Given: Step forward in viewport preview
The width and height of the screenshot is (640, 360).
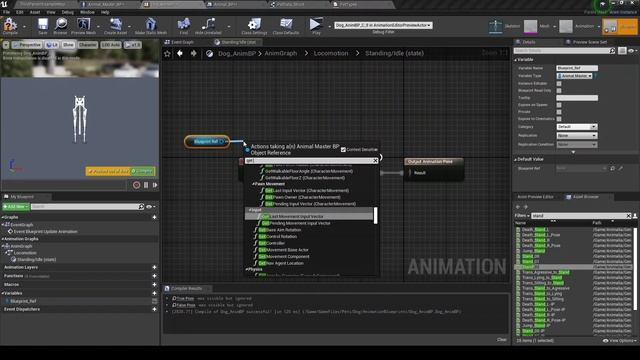Looking at the screenshot, I should pyautogui.click(x=155, y=185).
